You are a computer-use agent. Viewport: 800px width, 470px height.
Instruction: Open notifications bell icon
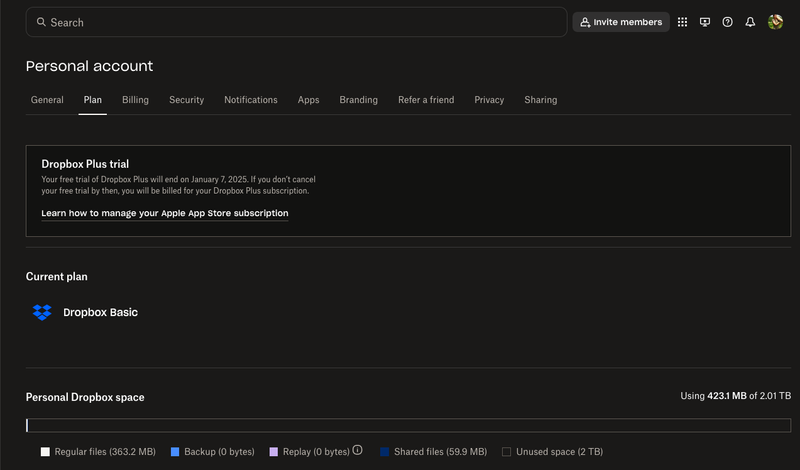coord(750,22)
